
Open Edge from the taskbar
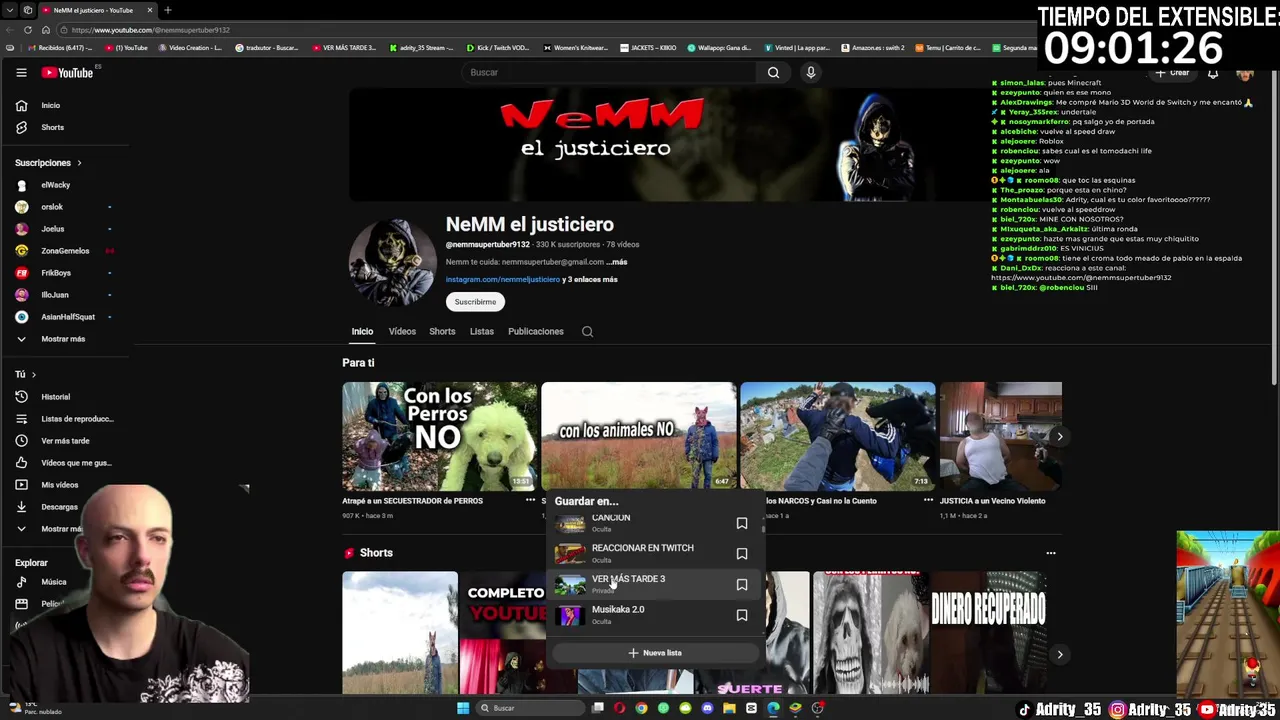773,708
